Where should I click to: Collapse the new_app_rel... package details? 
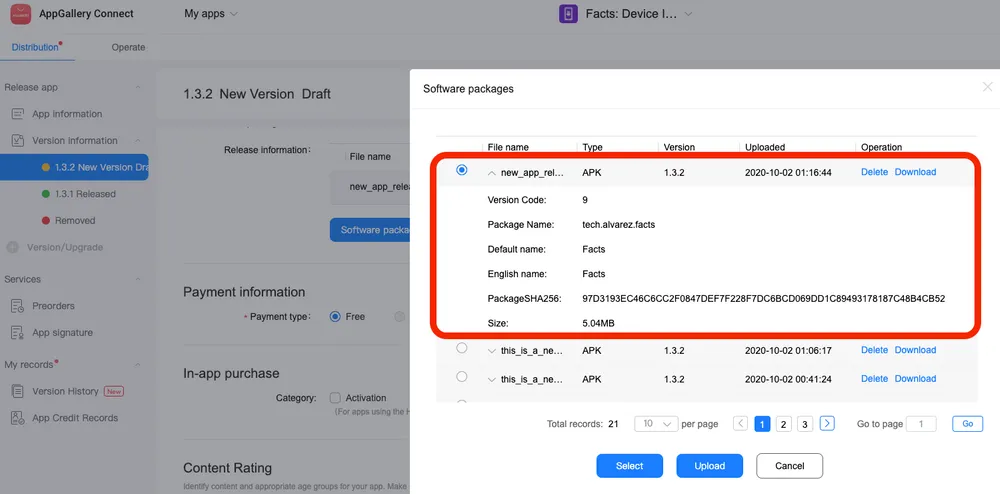coord(492,172)
